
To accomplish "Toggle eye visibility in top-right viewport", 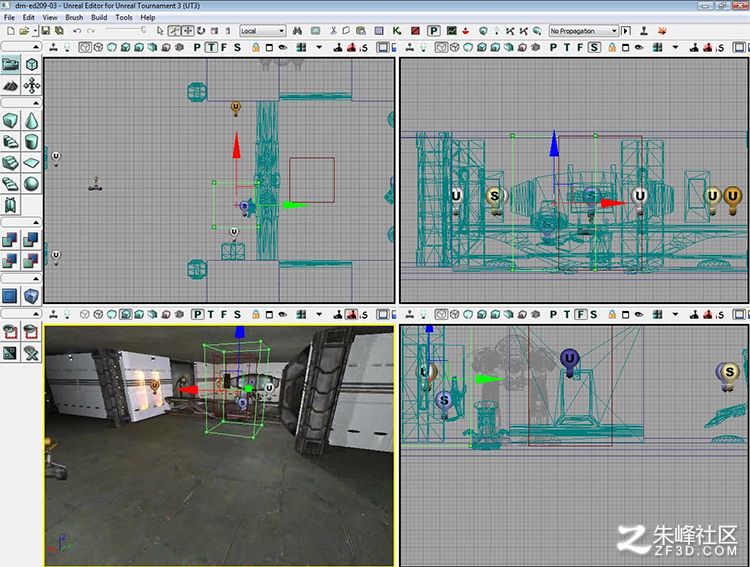I will [639, 47].
